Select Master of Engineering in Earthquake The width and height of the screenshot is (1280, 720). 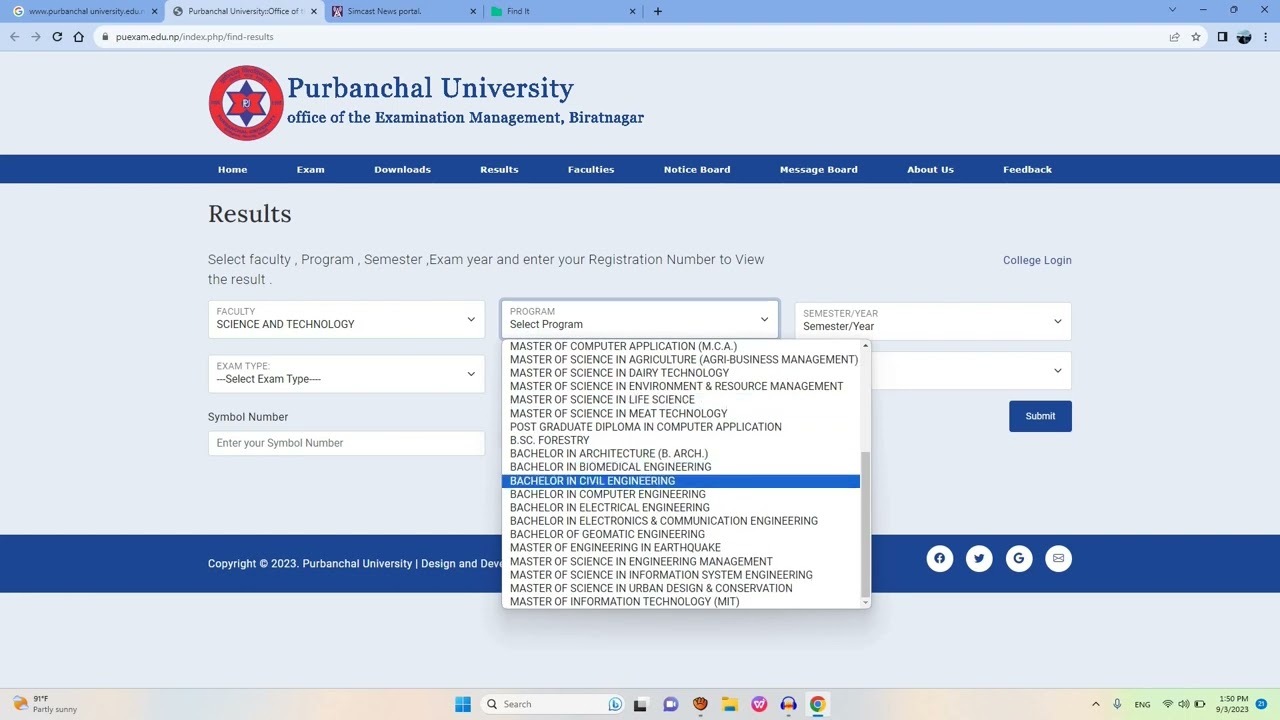[x=680, y=548]
